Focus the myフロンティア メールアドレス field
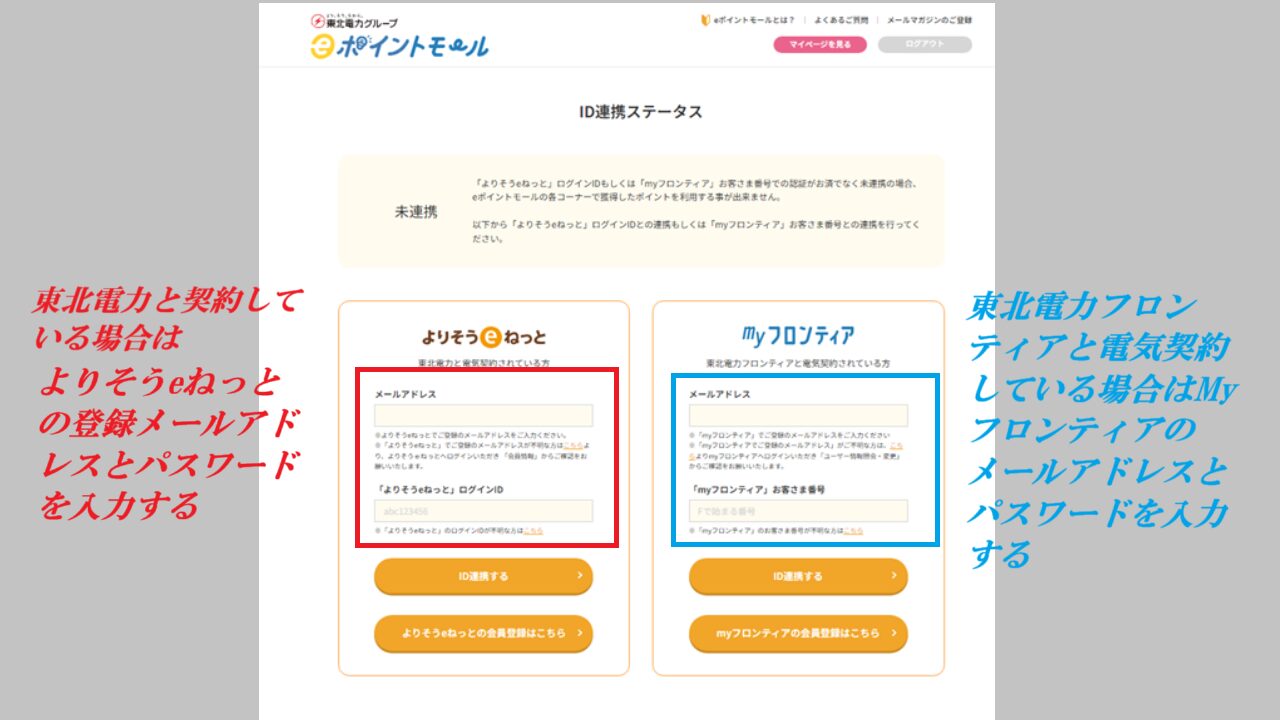Image resolution: width=1280 pixels, height=720 pixels. click(x=798, y=415)
